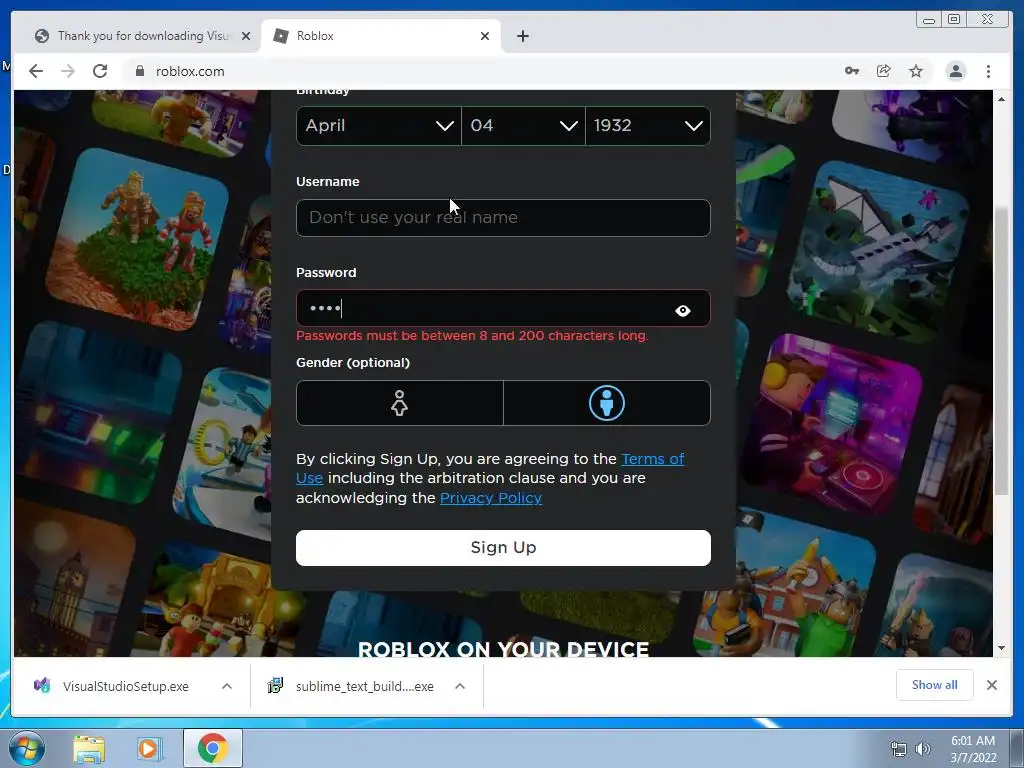The height and width of the screenshot is (768, 1024).
Task: Open the birthday day dropdown showing 04
Action: pyautogui.click(x=523, y=125)
